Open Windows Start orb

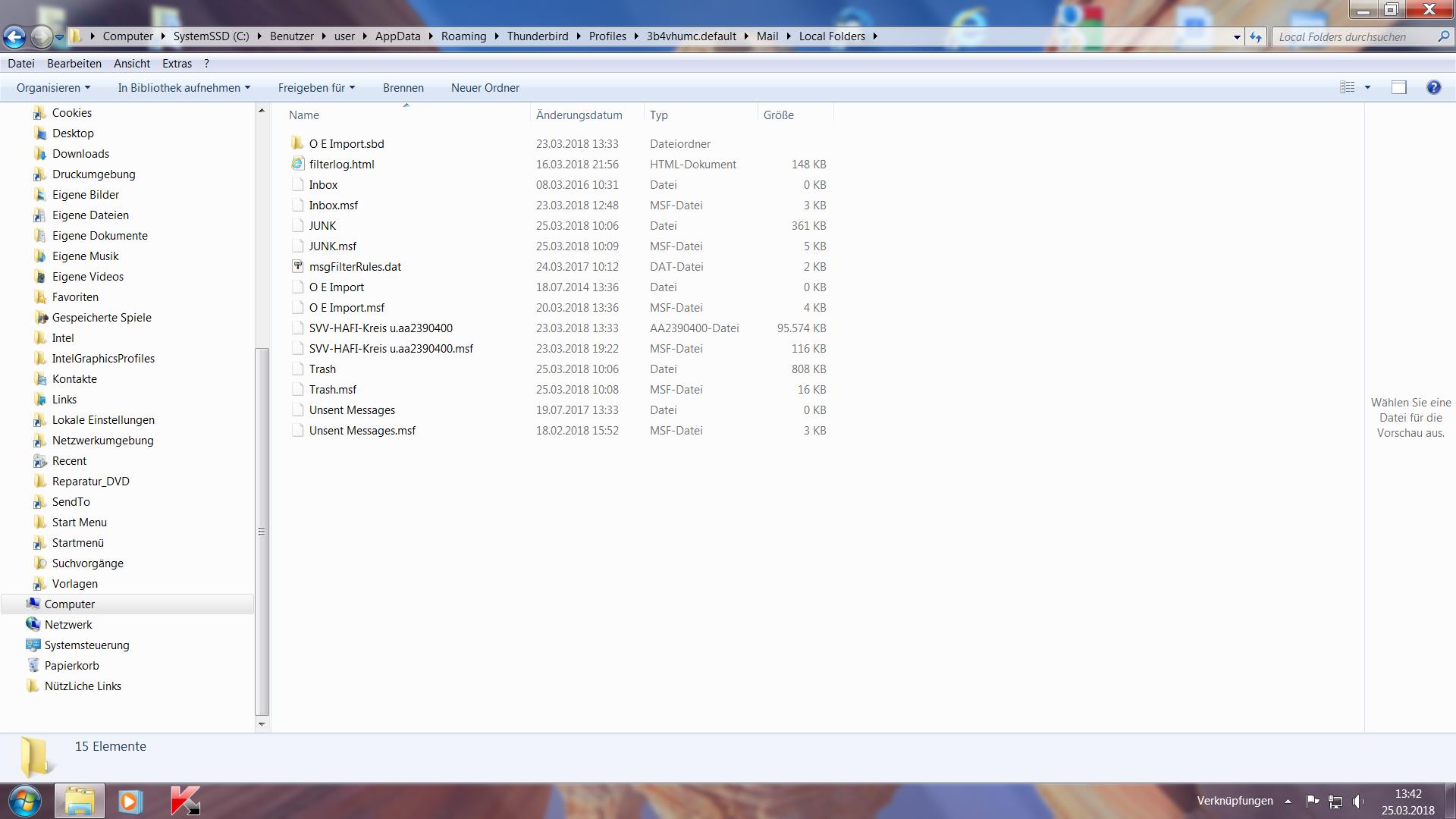click(x=24, y=801)
